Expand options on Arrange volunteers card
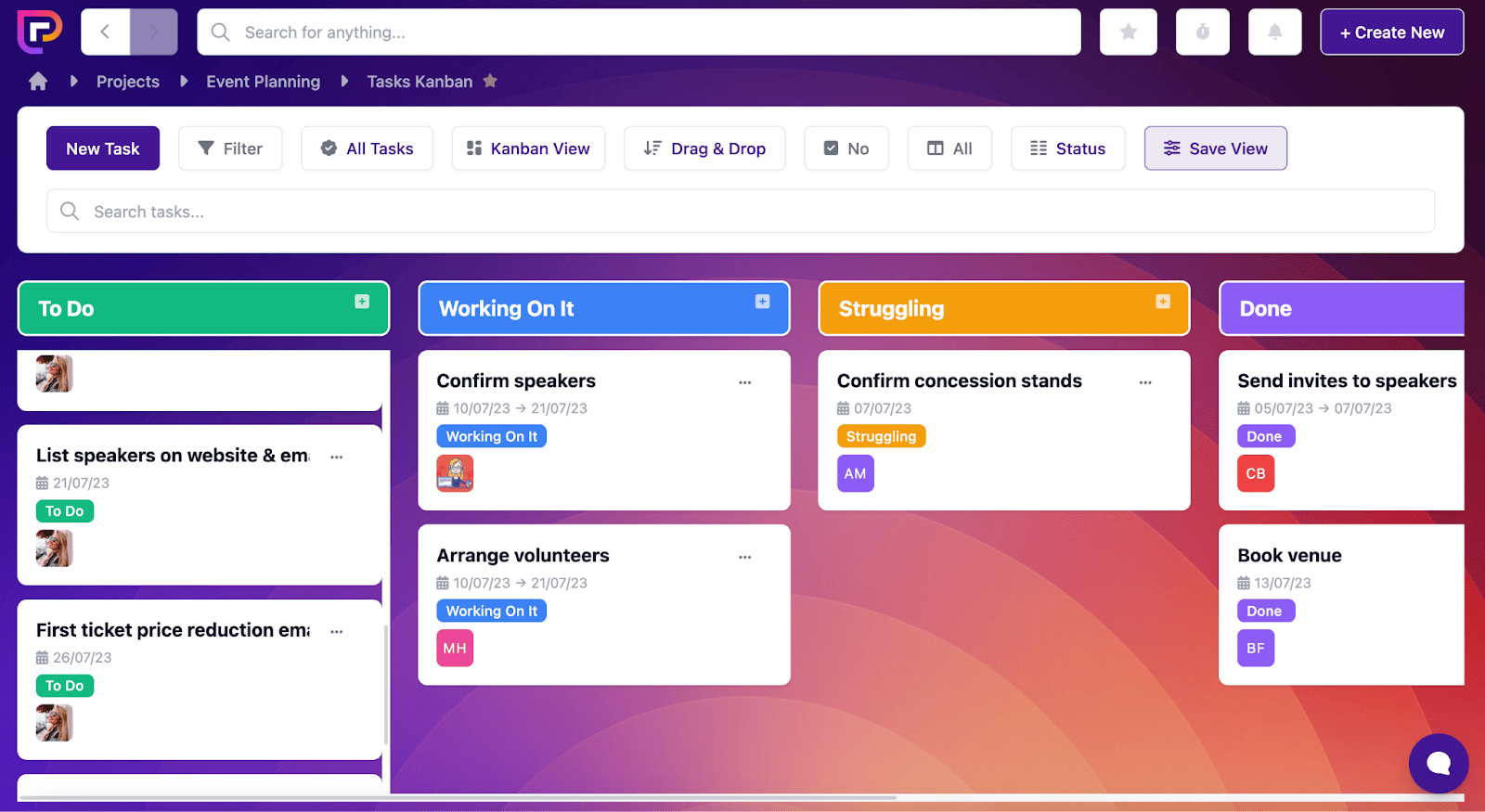 [744, 557]
